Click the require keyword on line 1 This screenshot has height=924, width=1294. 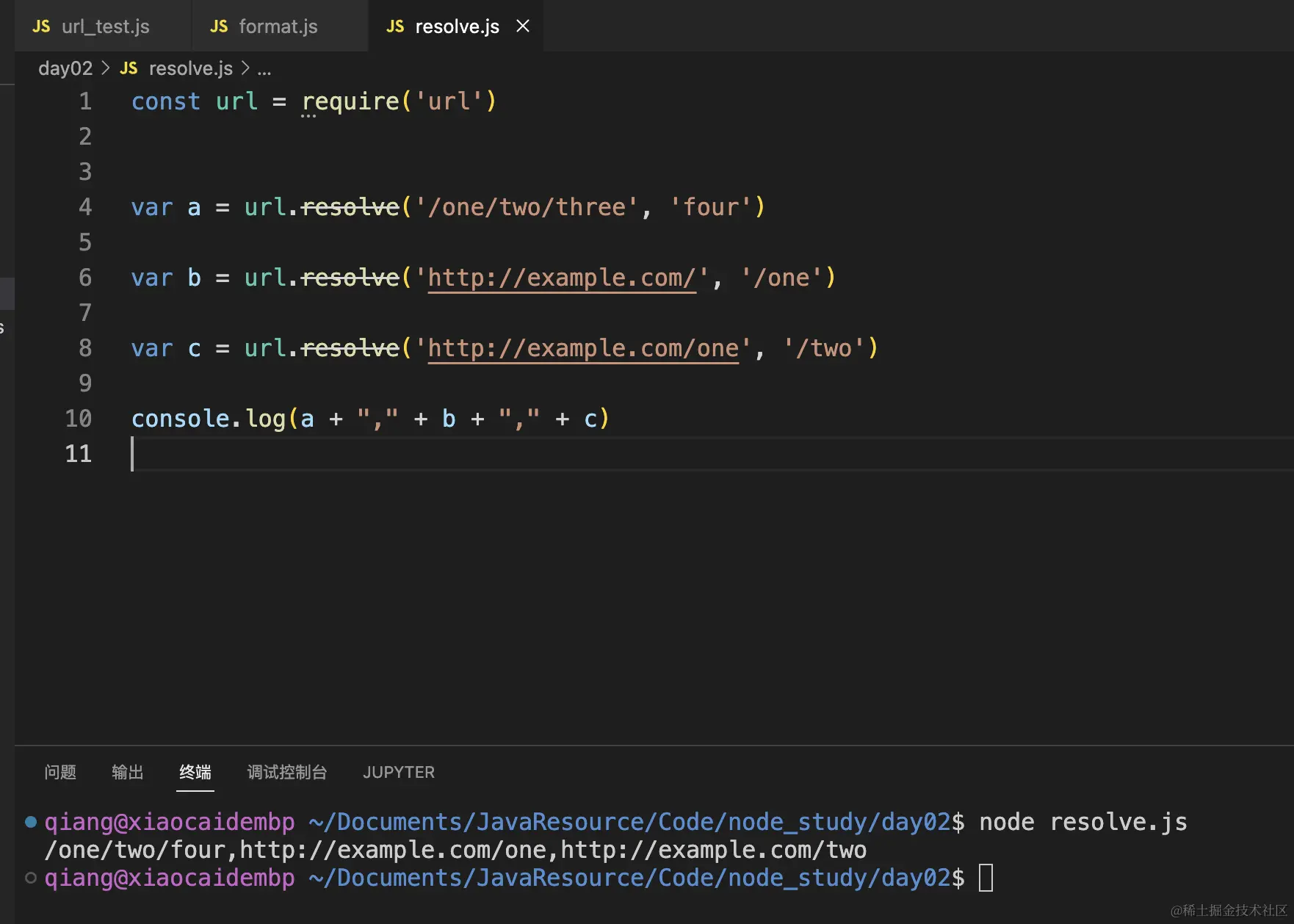[351, 101]
